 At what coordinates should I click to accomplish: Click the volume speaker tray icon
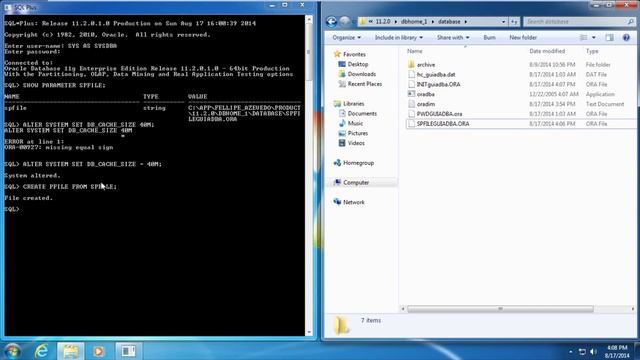tap(593, 351)
